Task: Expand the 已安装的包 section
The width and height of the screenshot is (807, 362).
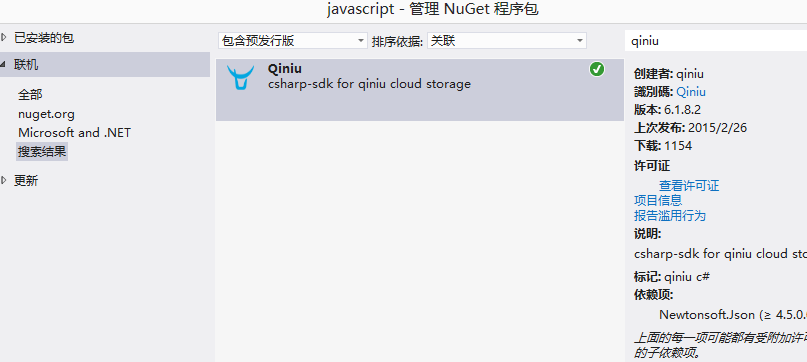Action: (x=4, y=38)
